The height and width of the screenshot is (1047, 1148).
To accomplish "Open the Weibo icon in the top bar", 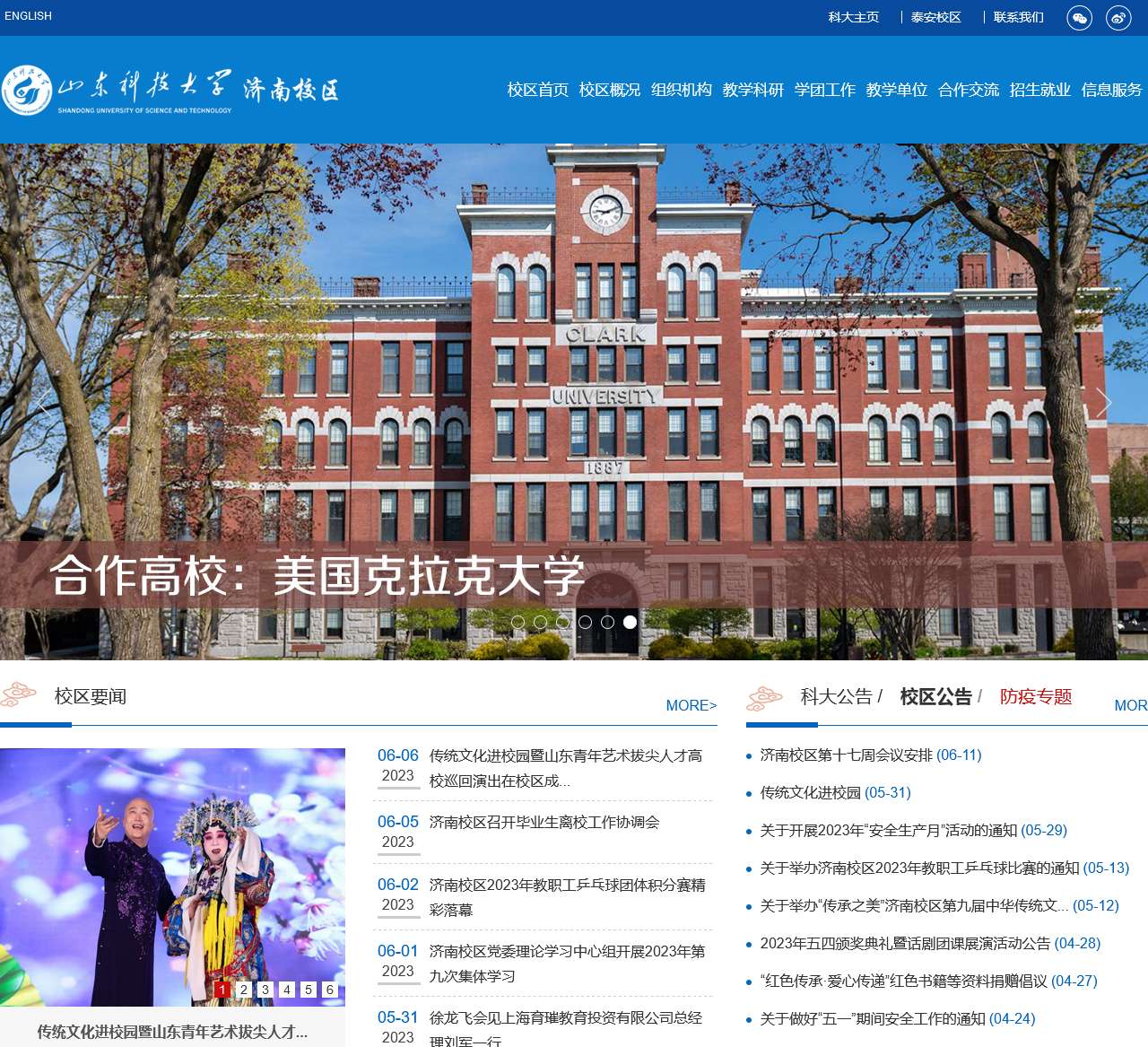I will coord(1118,18).
